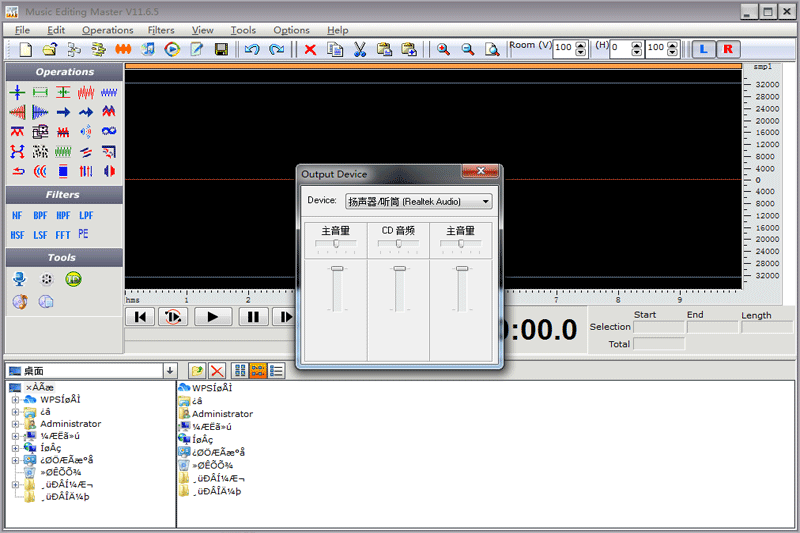This screenshot has width=800, height=533.
Task: Cut the selection with the scissors icon
Action: [360, 49]
